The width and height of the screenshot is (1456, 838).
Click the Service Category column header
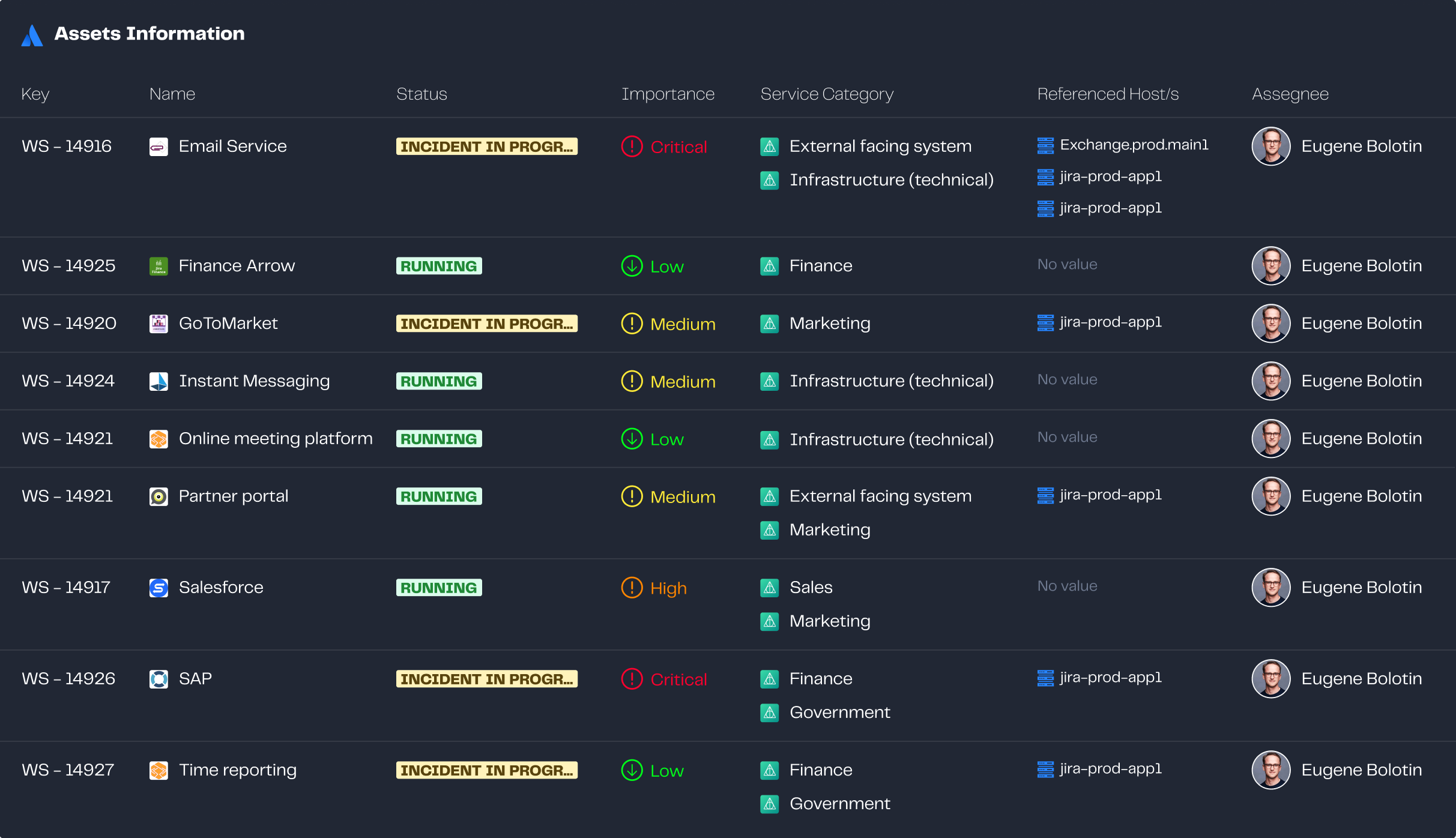pyautogui.click(x=827, y=94)
